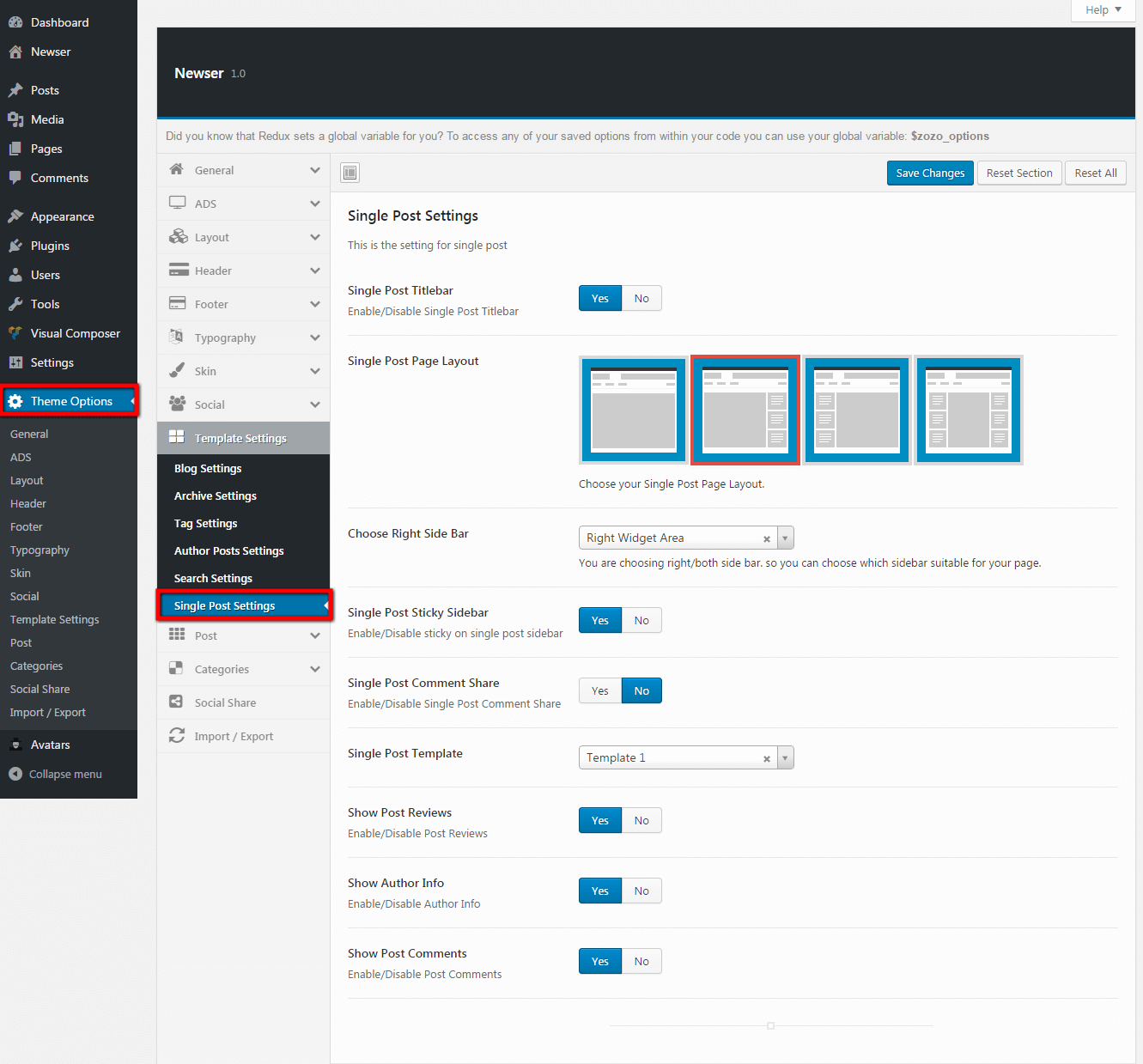This screenshot has width=1143, height=1064.
Task: Click the Plugins plug icon
Action: pyautogui.click(x=15, y=246)
